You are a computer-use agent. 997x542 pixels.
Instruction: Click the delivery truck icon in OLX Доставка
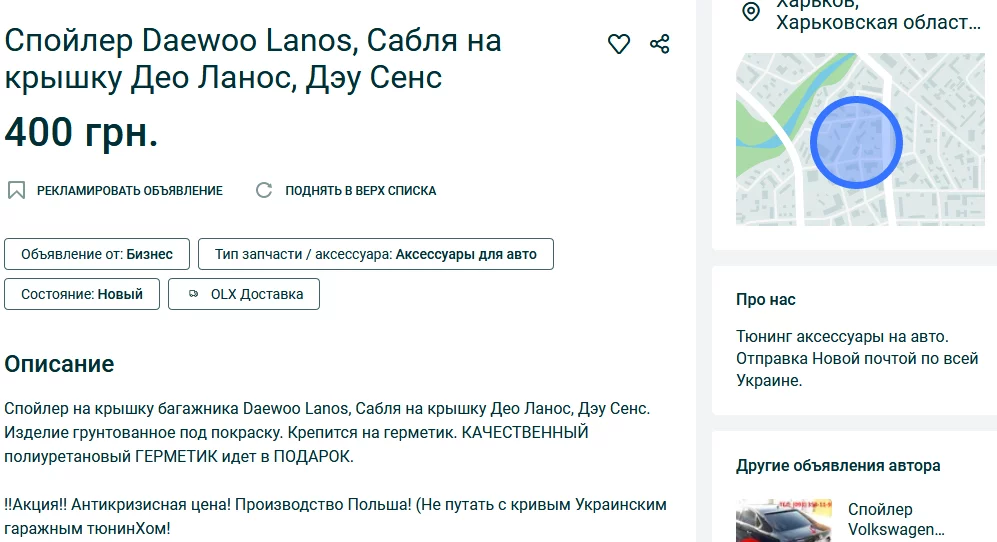[193, 294]
